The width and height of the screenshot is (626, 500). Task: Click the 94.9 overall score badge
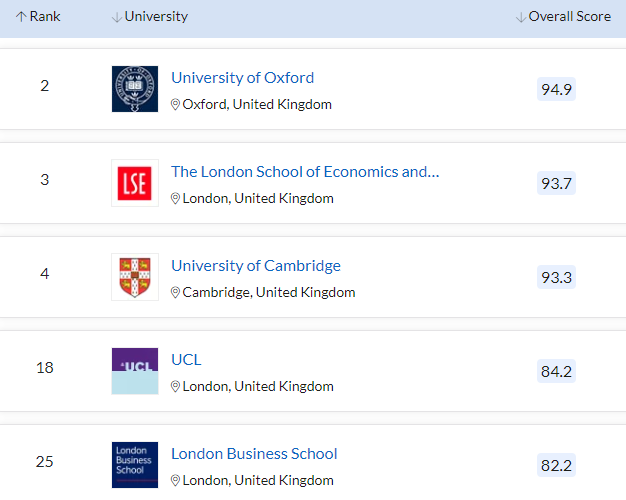pyautogui.click(x=556, y=89)
